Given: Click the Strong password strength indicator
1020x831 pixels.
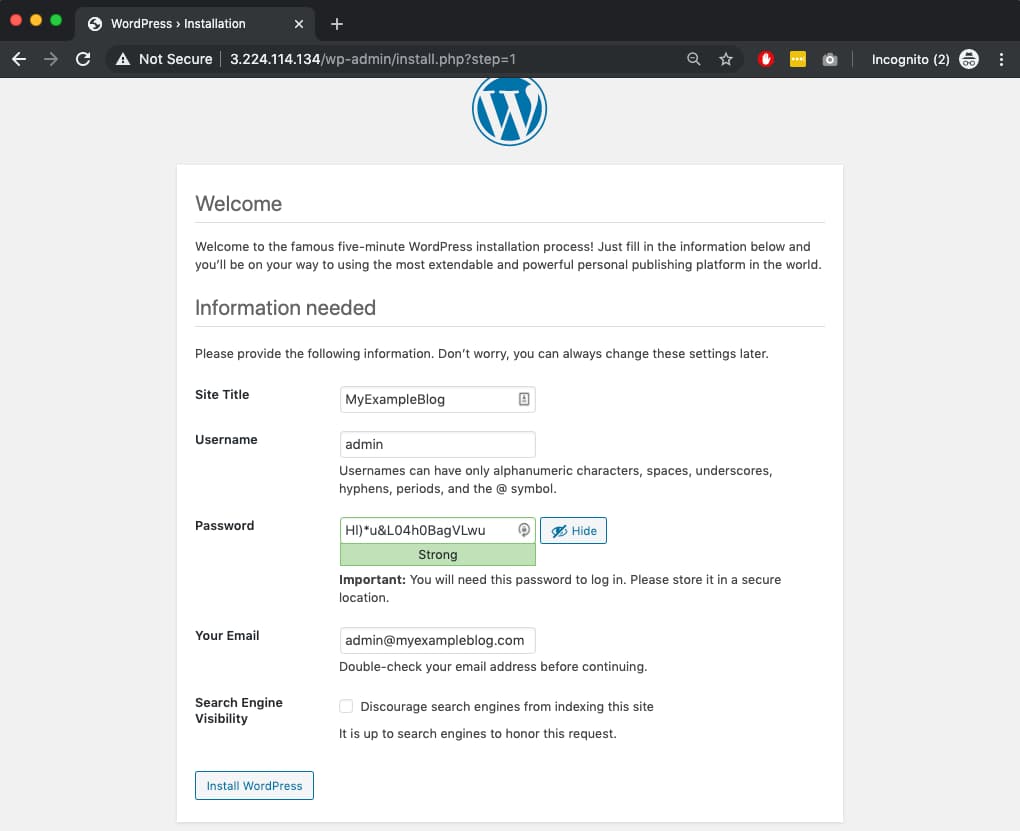Looking at the screenshot, I should tap(437, 554).
